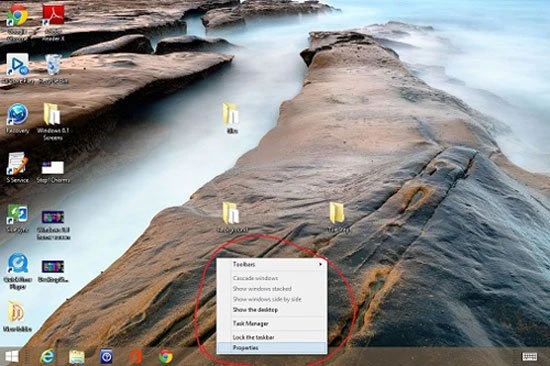Click the Windows Start button
This screenshot has width=550, height=366.
(12, 357)
